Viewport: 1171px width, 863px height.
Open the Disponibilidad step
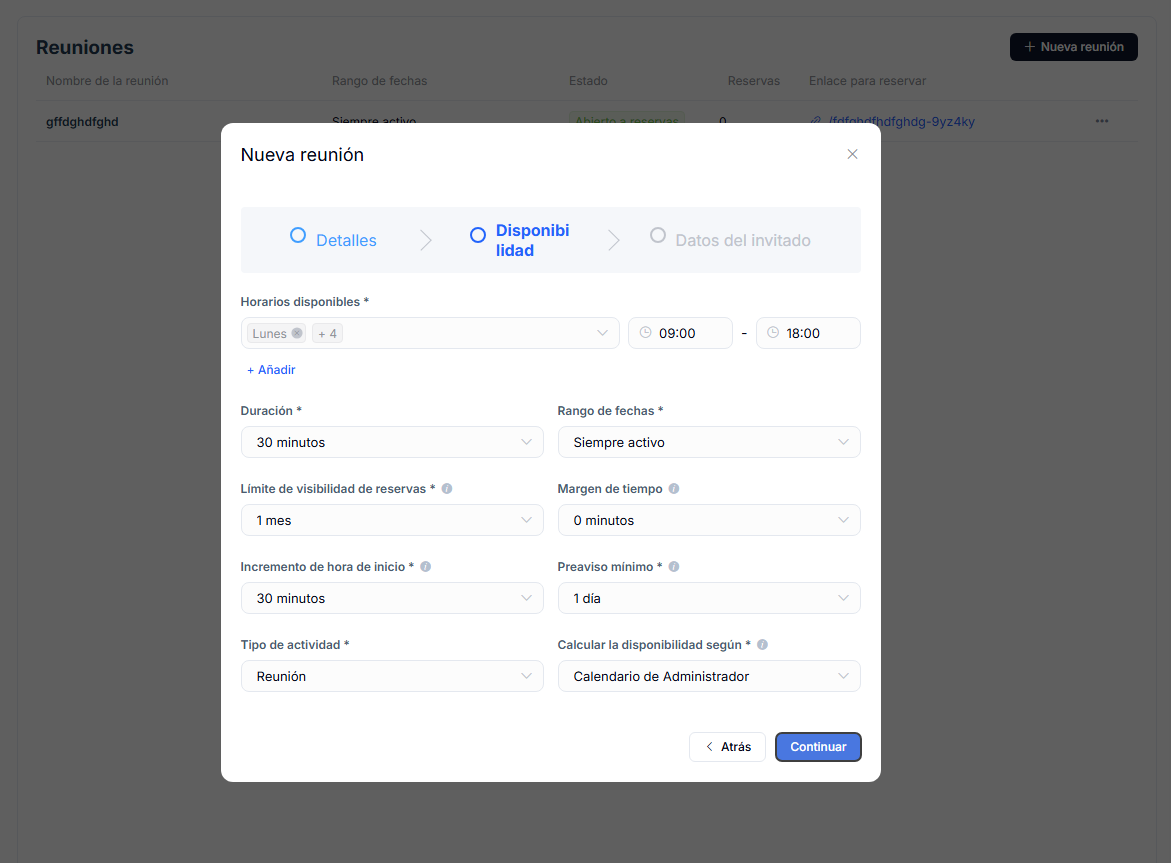(x=532, y=240)
